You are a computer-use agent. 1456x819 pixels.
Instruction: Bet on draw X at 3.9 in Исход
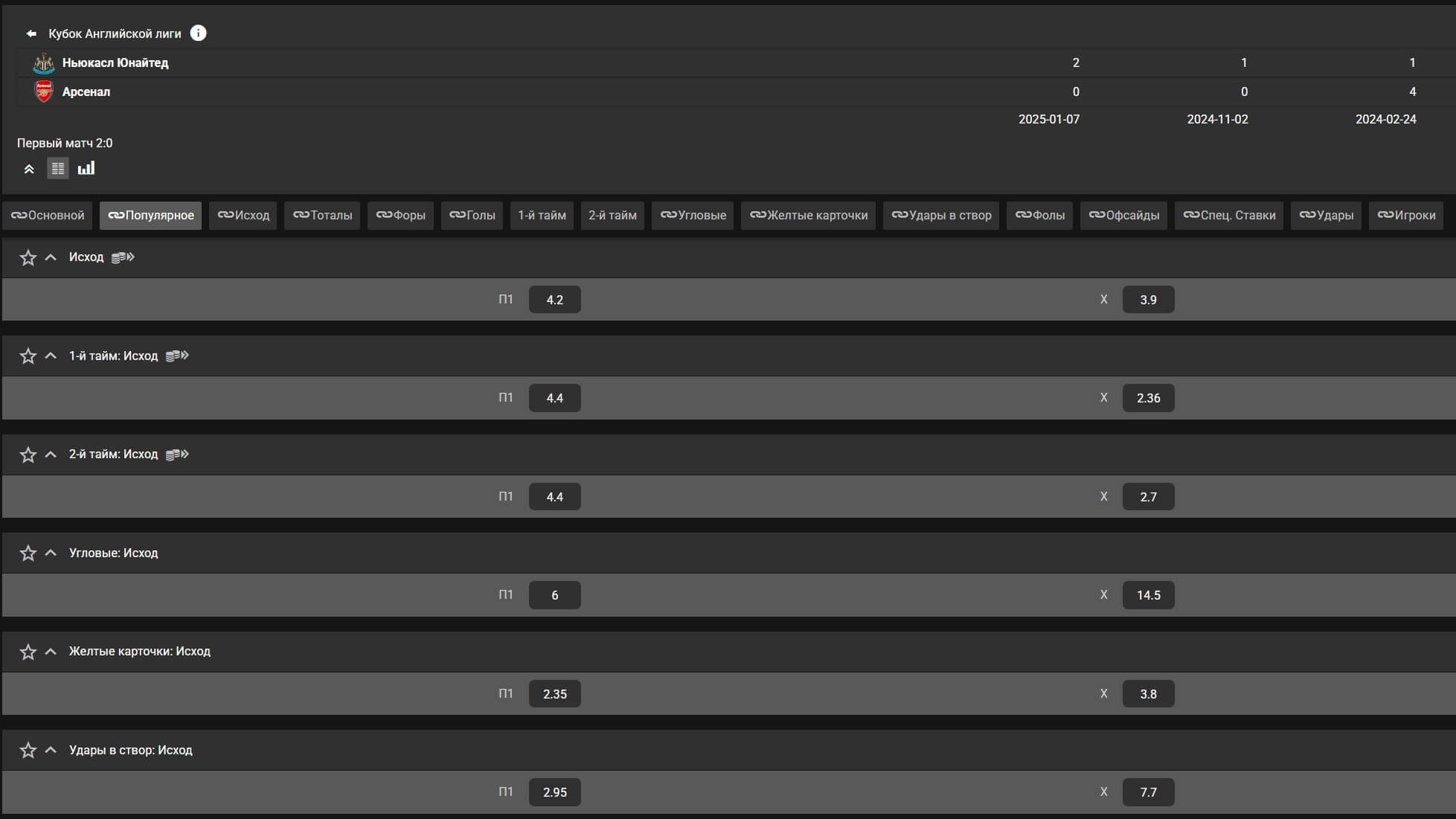coord(1149,300)
